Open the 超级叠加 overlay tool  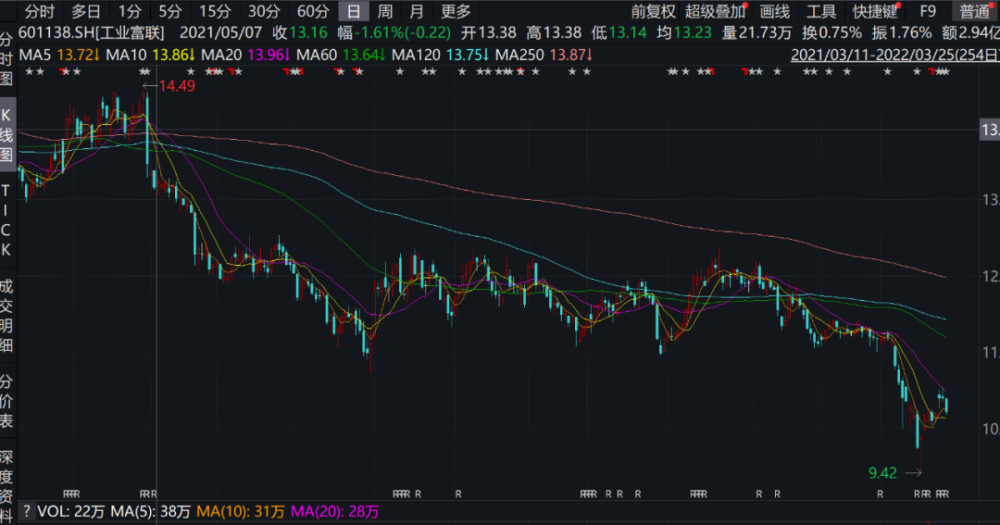pyautogui.click(x=715, y=11)
